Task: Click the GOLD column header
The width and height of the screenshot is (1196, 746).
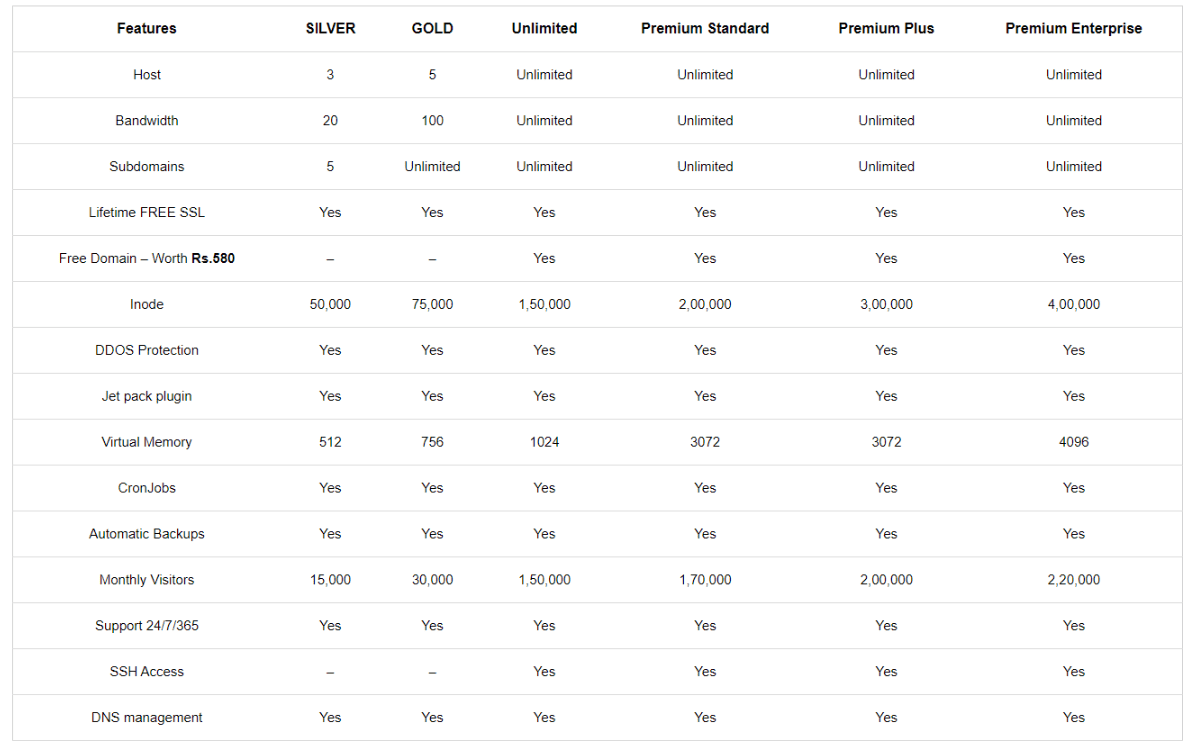Action: 432,28
